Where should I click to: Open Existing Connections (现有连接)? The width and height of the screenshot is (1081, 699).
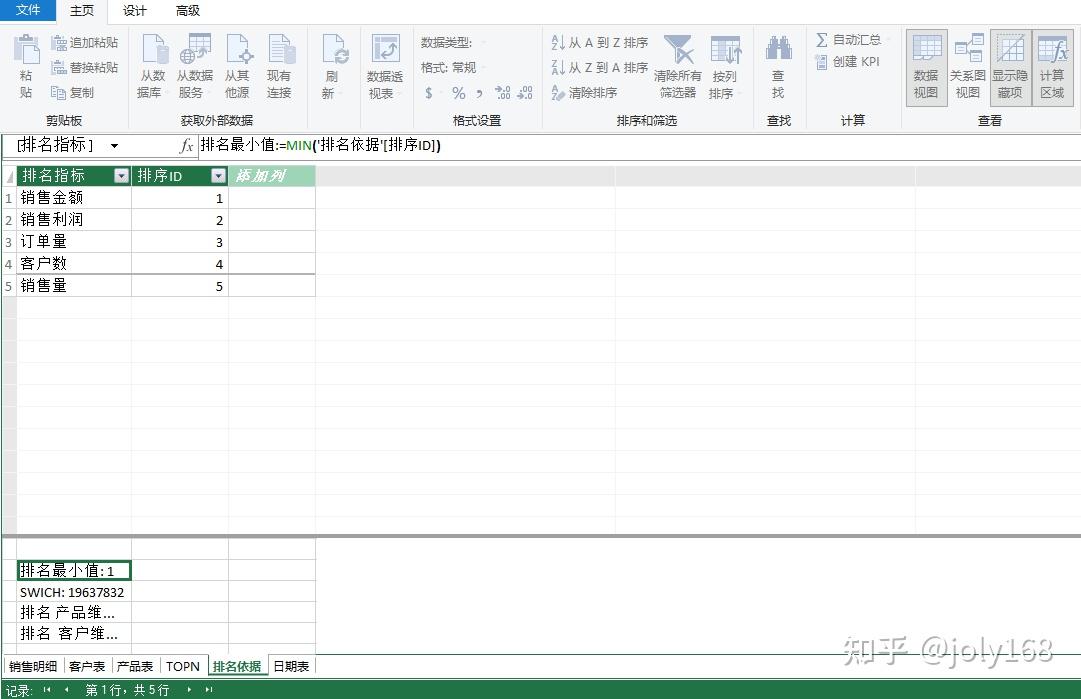click(279, 67)
